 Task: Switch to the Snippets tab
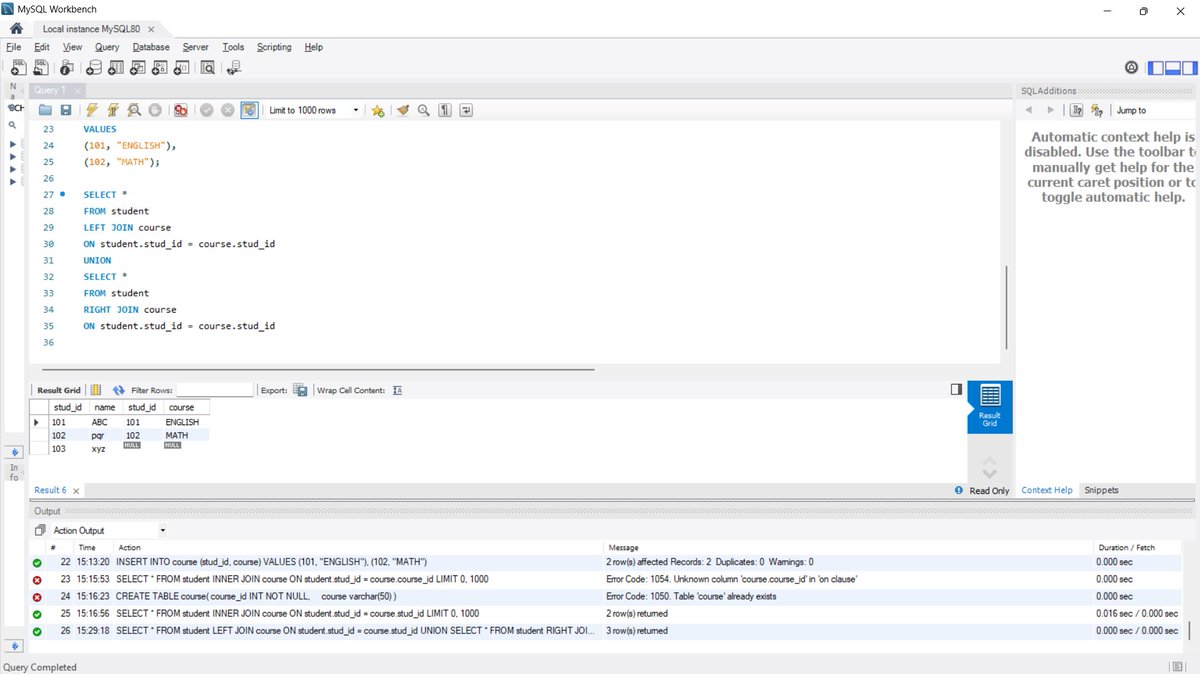pos(1101,490)
